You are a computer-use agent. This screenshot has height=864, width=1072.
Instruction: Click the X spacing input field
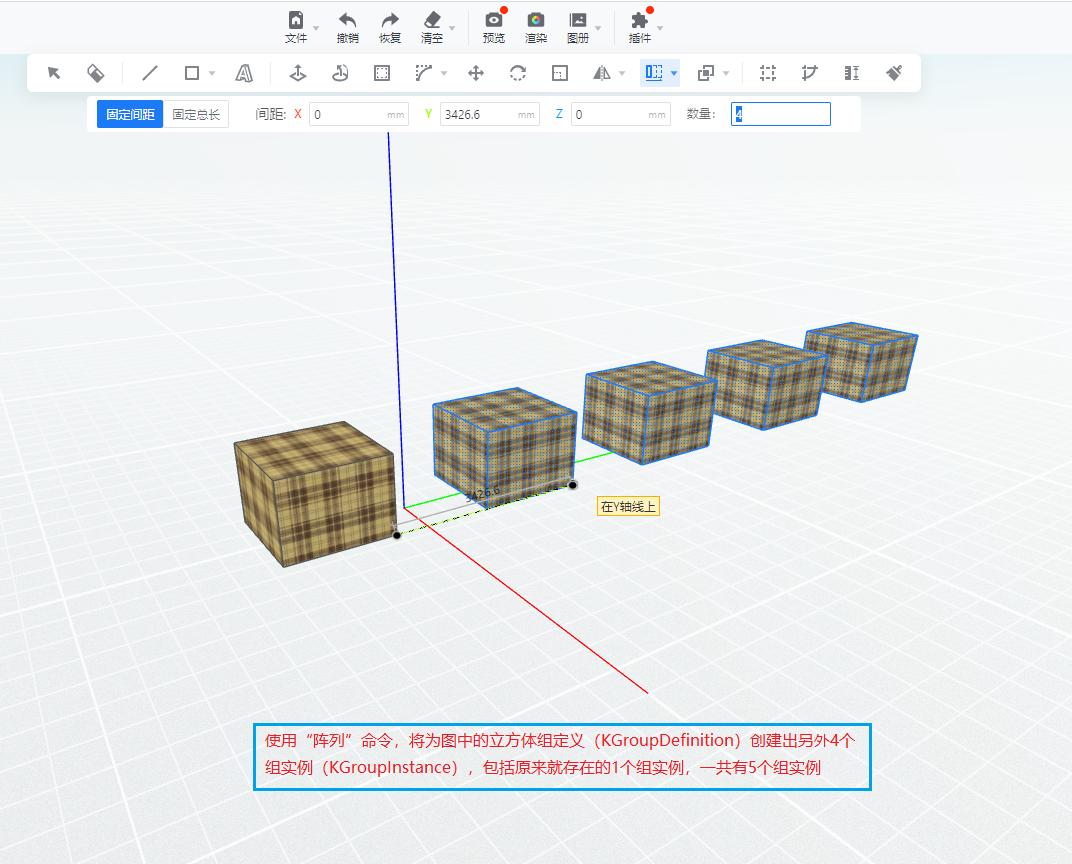(359, 114)
